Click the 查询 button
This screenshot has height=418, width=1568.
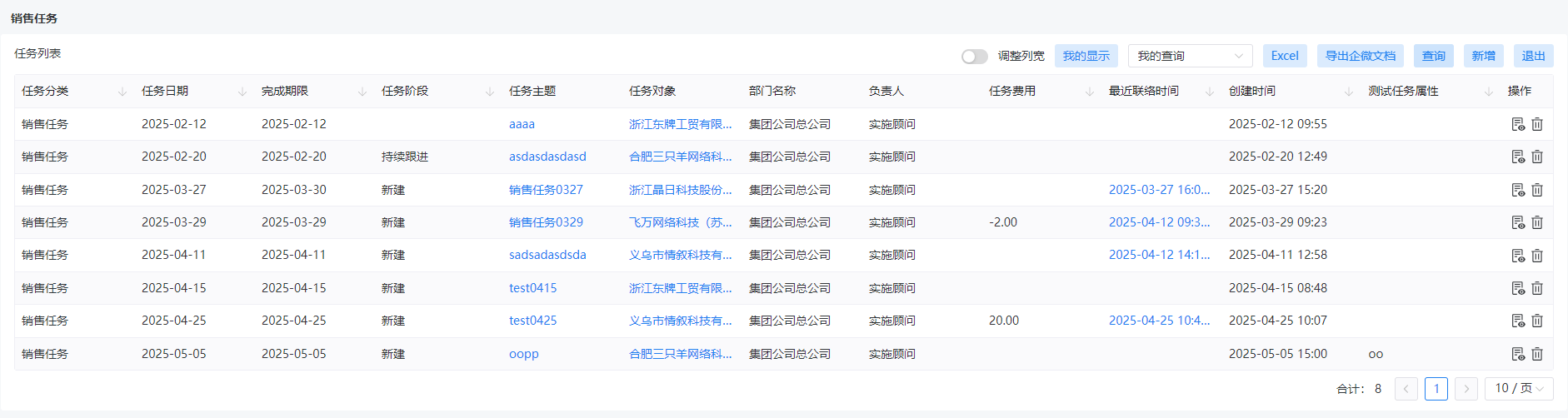tap(1434, 56)
